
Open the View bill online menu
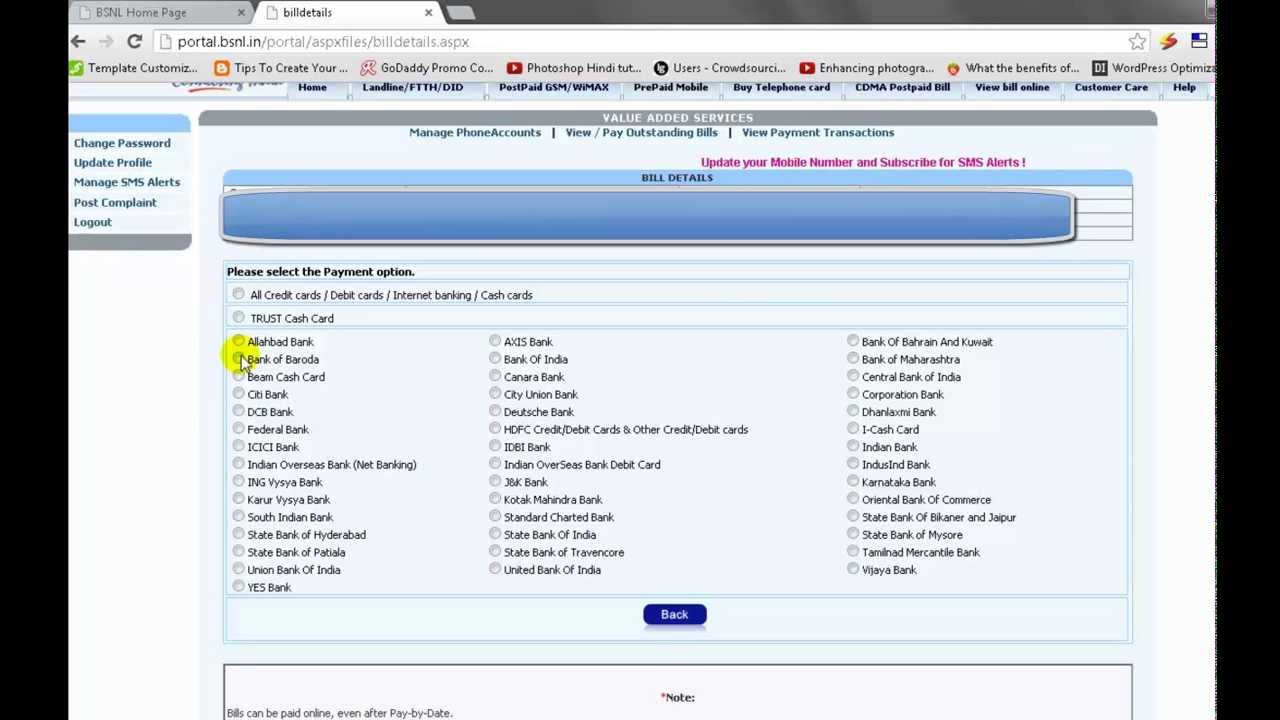1012,87
